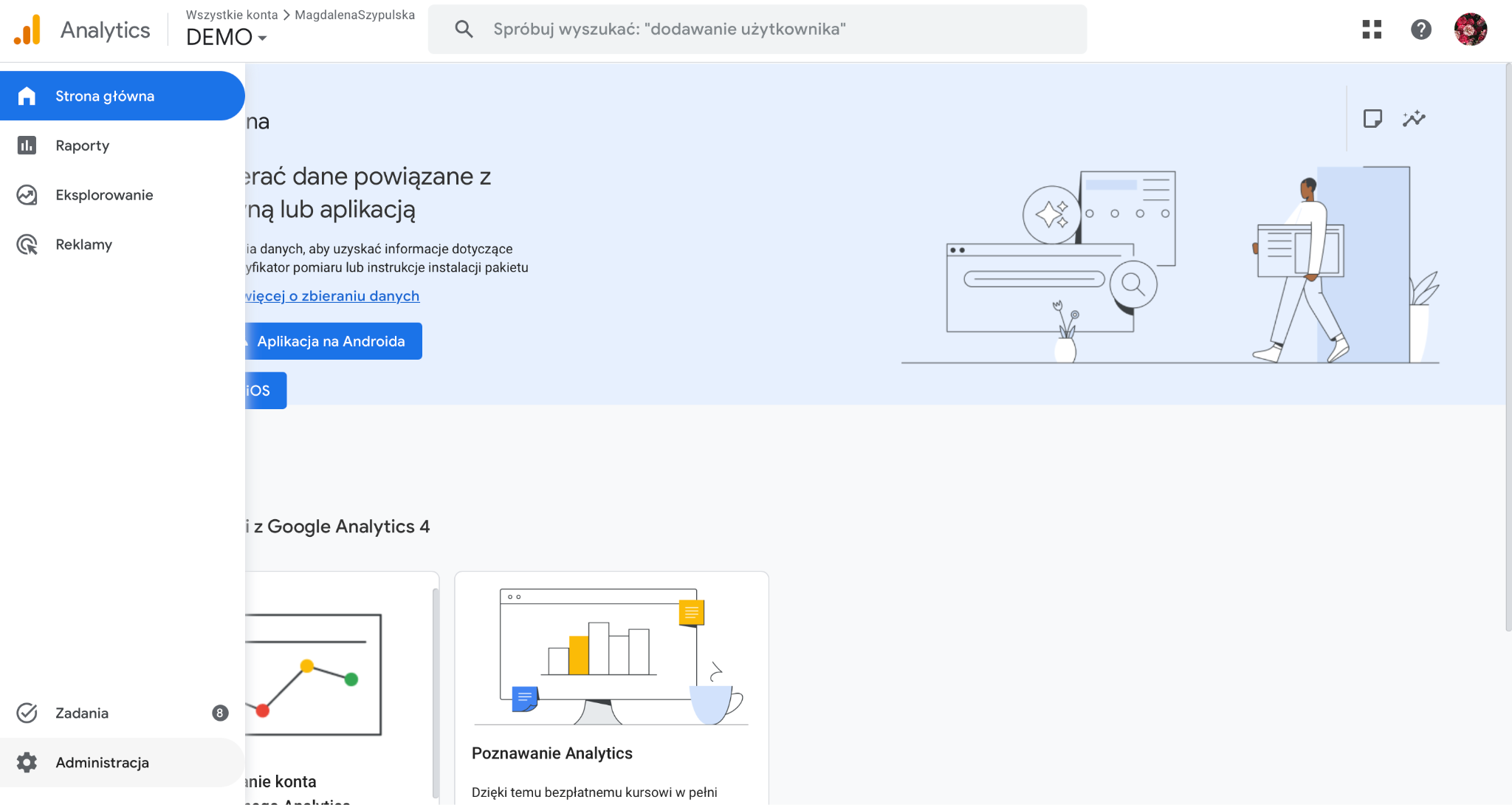Click the Poznawanie Analytics card title
The height and width of the screenshot is (805, 1512).
[552, 753]
